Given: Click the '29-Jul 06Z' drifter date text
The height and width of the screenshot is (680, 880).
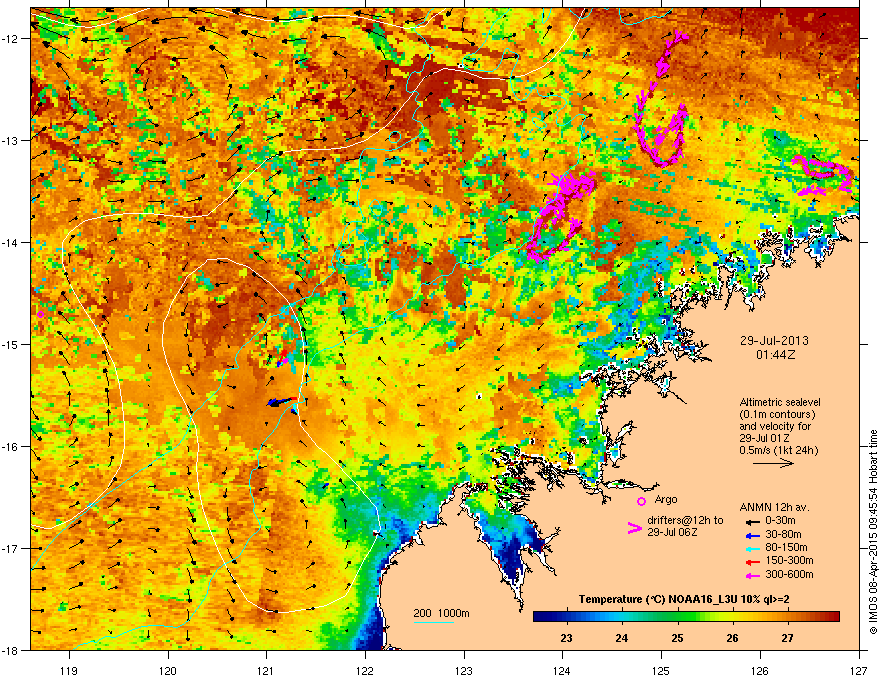Looking at the screenshot, I should coord(672,532).
